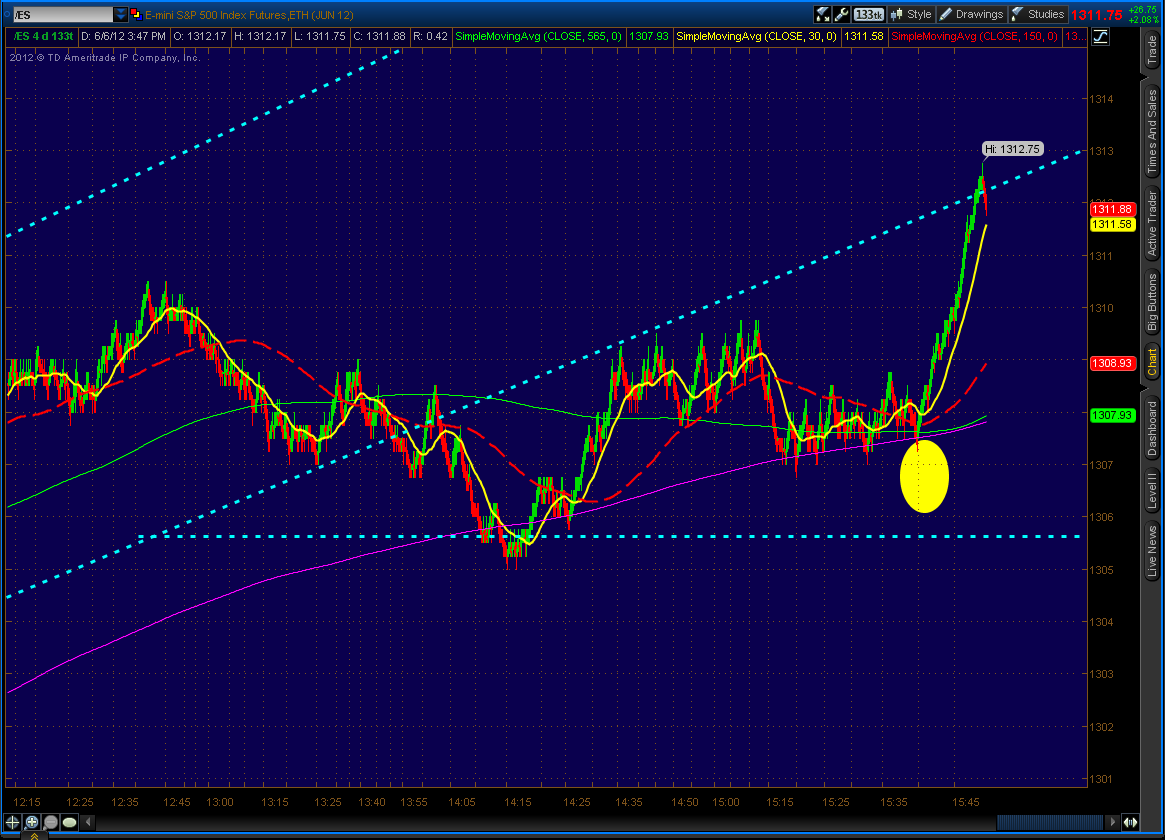The width and height of the screenshot is (1165, 840).
Task: Click the 14:15 time axis label
Action: (x=518, y=802)
